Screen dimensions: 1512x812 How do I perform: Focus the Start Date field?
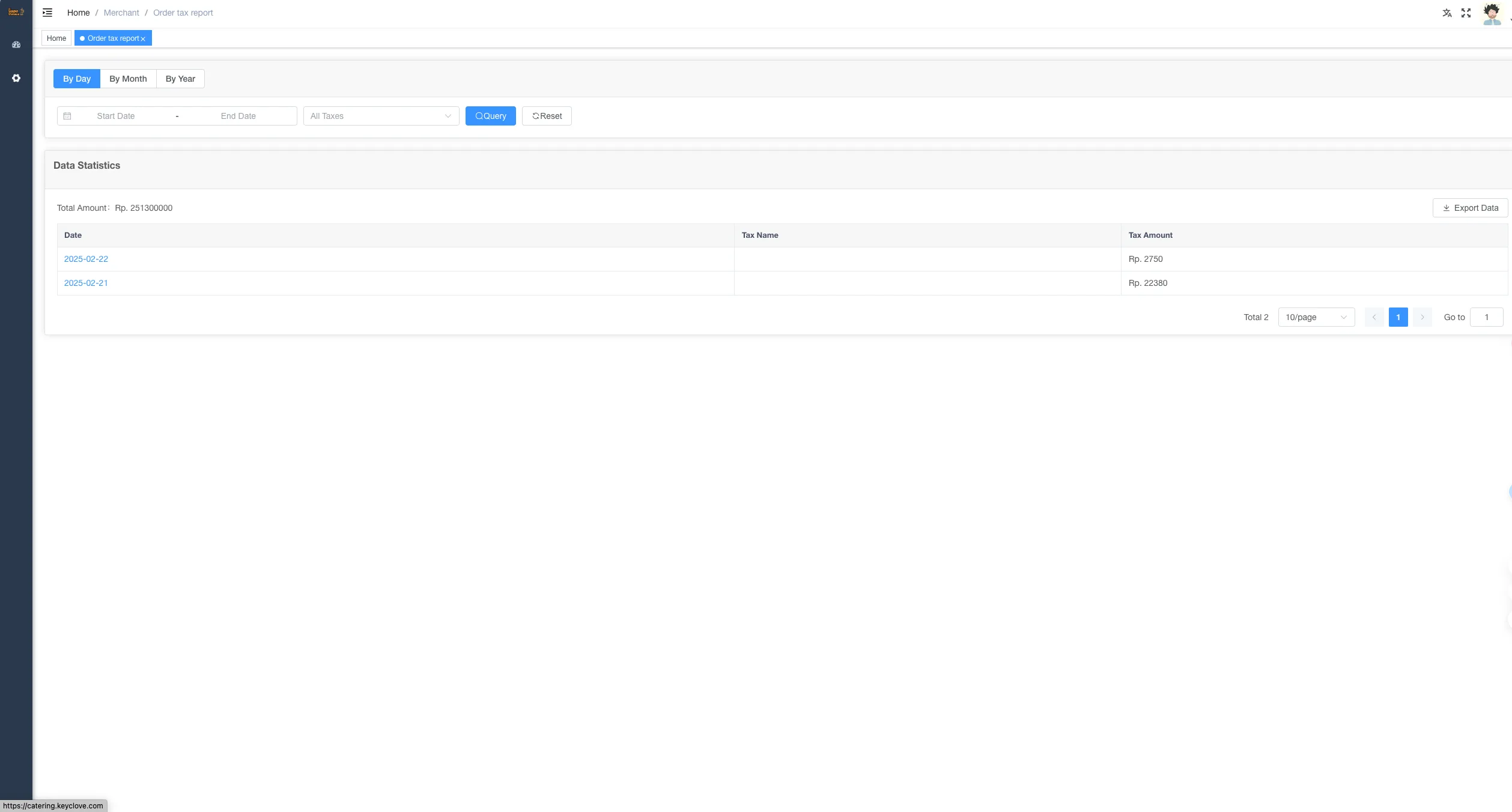pos(116,116)
